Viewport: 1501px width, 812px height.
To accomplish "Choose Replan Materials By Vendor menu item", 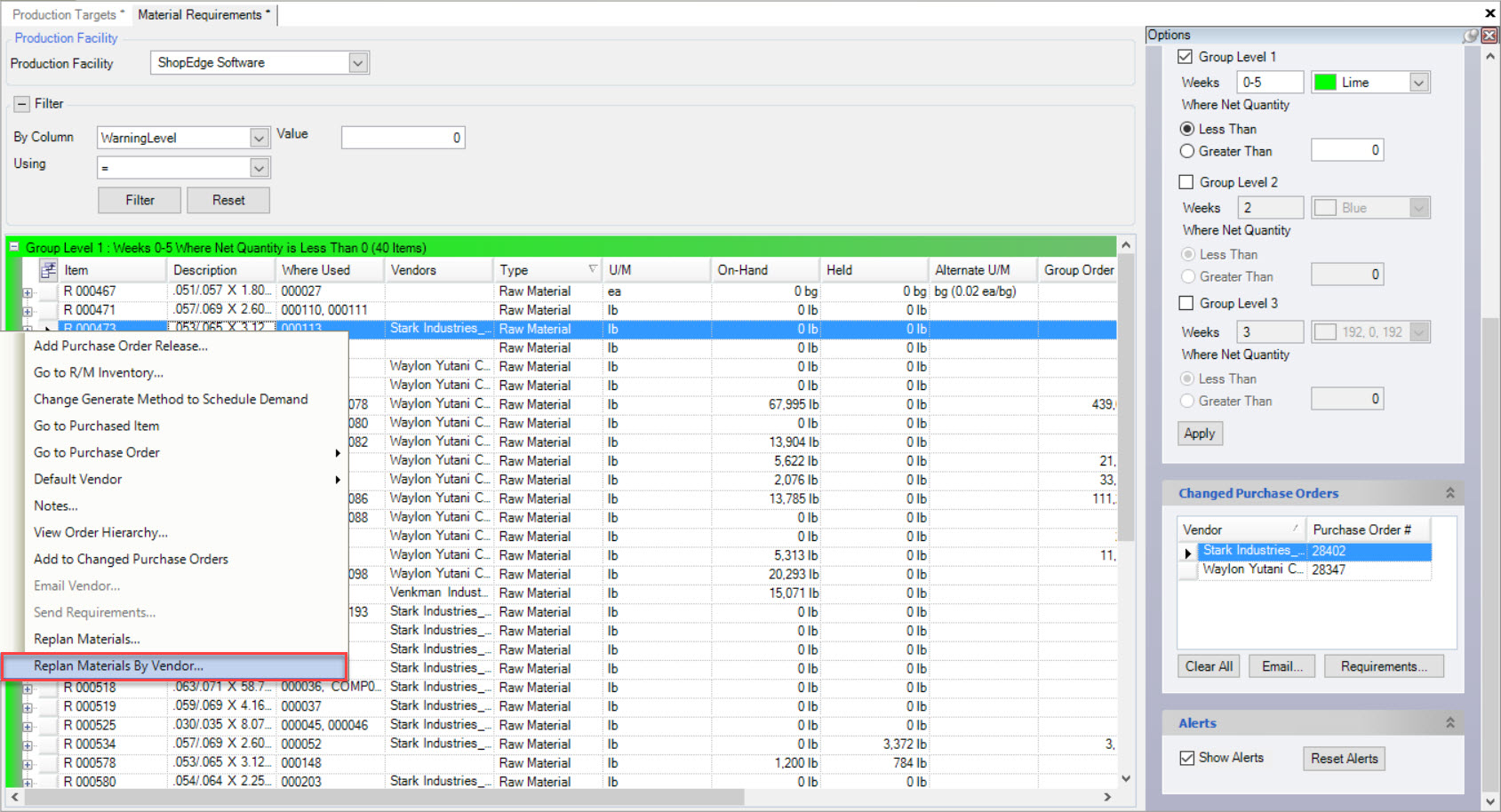I will [x=174, y=665].
